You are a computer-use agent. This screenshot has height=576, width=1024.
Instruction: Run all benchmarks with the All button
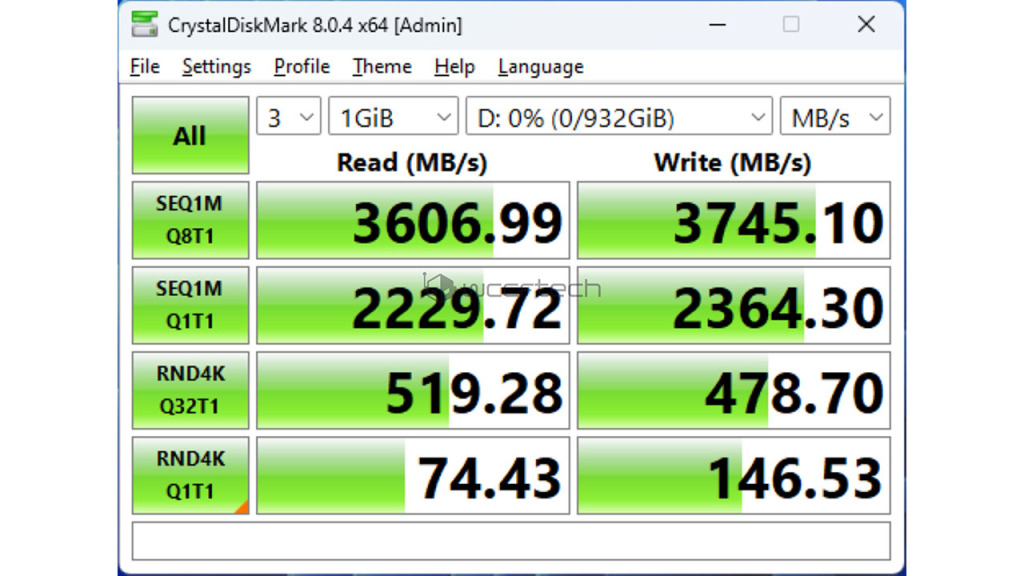click(x=190, y=135)
